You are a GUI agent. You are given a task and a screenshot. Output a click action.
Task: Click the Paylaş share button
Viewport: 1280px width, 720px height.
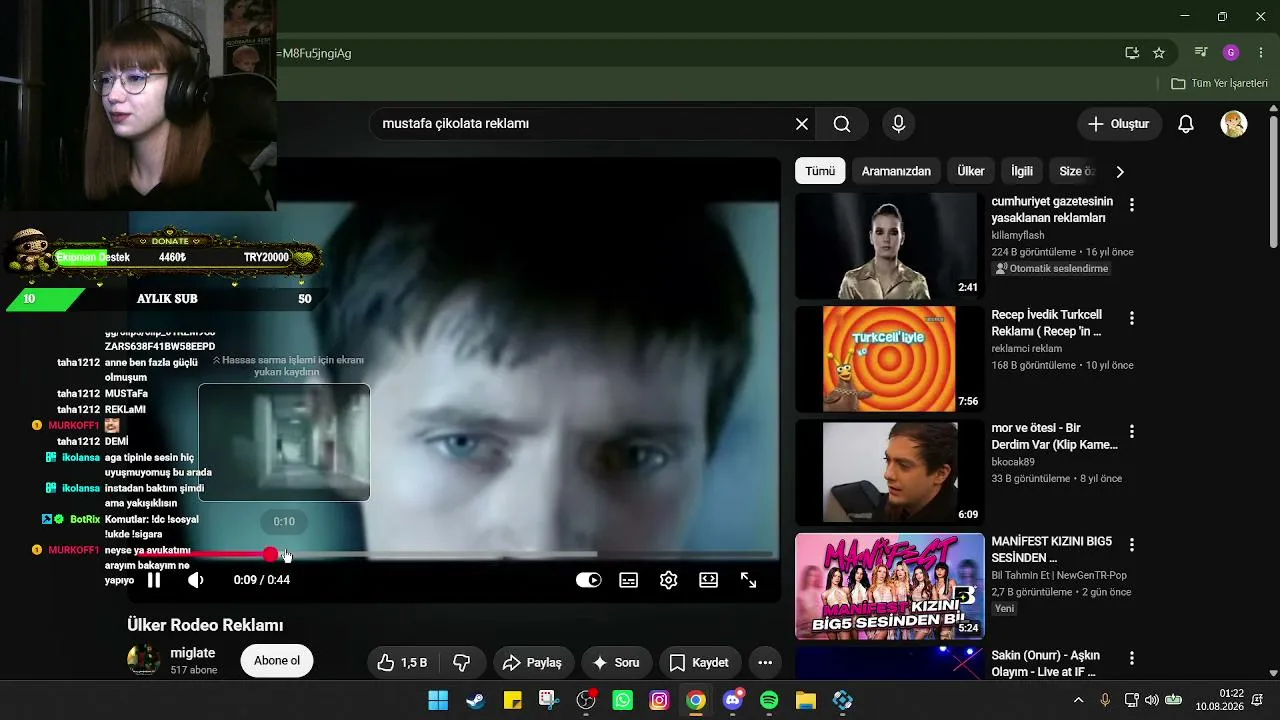tap(532, 662)
